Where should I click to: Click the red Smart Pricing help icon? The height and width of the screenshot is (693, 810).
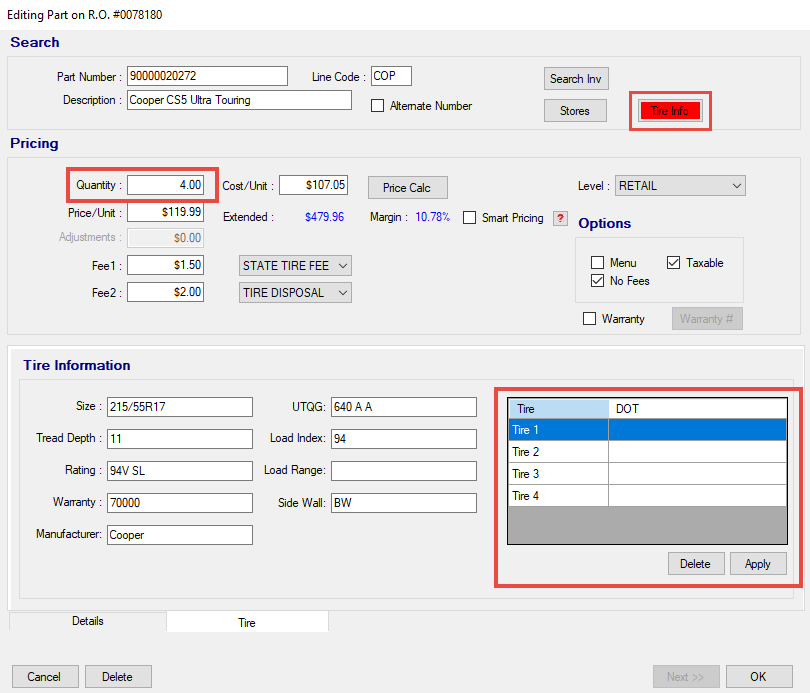point(560,218)
